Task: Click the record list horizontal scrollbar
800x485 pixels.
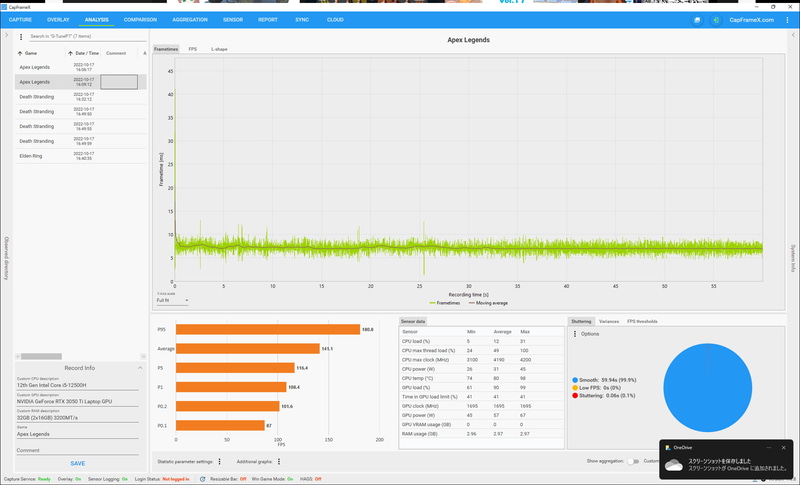Action: 41,356
